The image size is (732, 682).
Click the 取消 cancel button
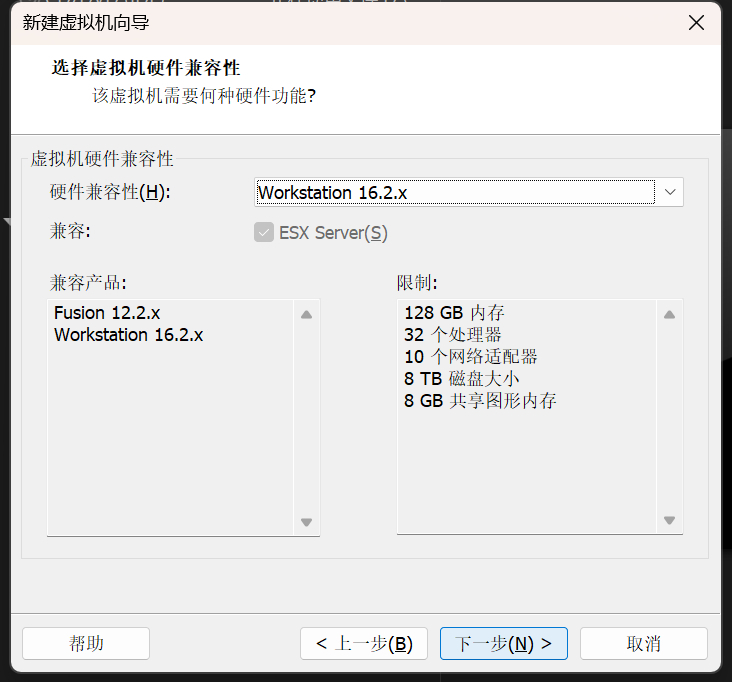(x=644, y=643)
